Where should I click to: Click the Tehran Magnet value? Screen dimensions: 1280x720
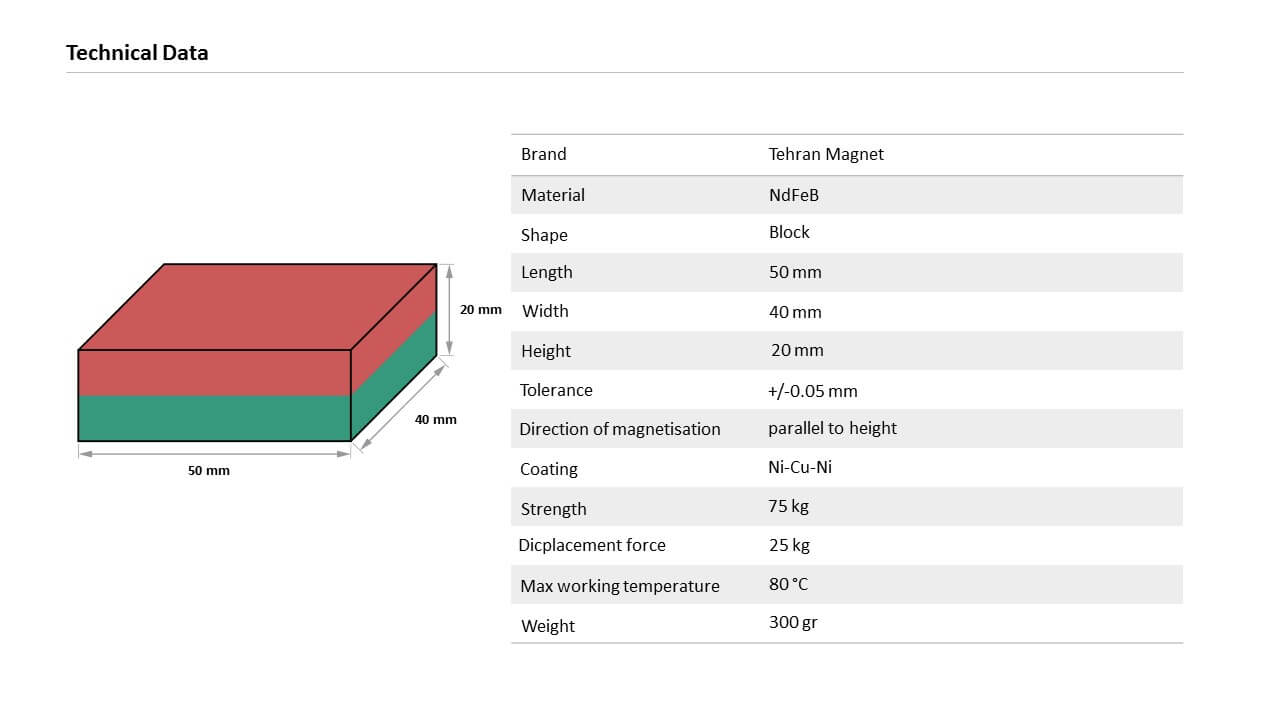point(826,154)
